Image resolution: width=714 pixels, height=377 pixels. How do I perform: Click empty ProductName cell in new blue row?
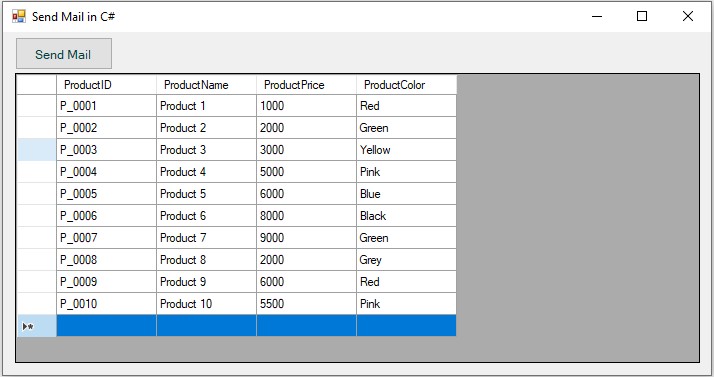point(207,326)
